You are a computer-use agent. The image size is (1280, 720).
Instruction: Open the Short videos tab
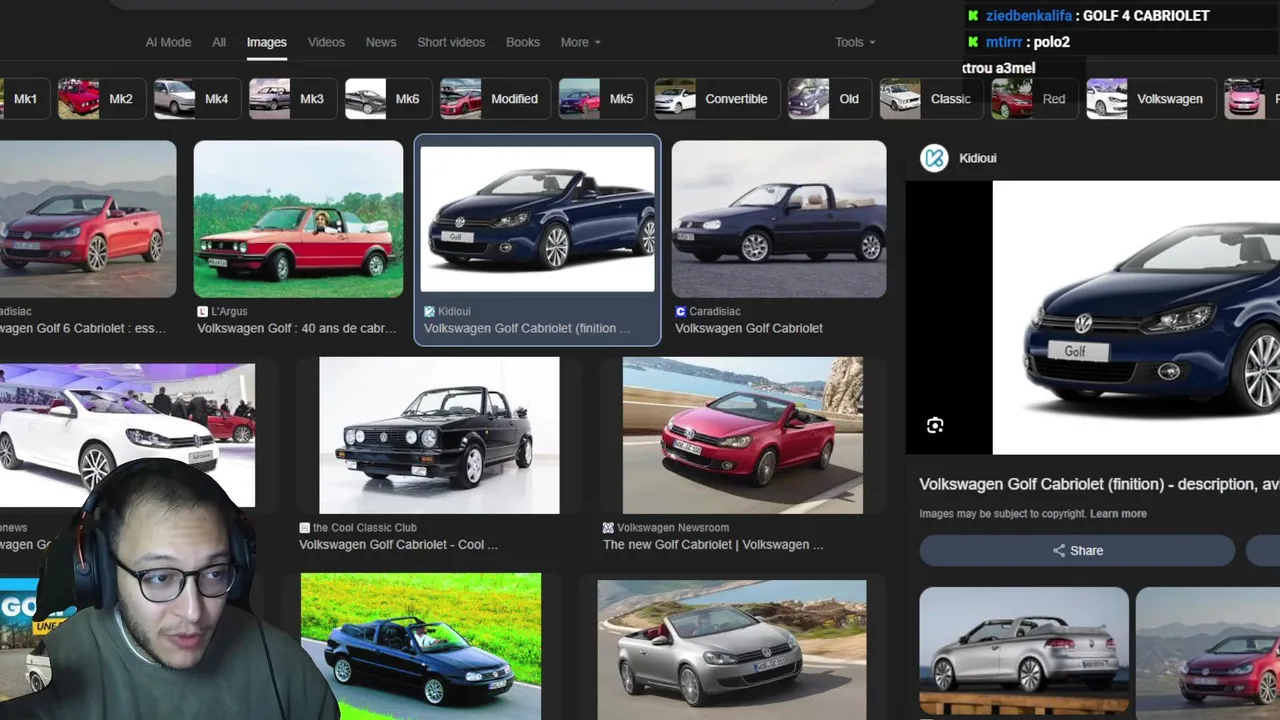(451, 42)
